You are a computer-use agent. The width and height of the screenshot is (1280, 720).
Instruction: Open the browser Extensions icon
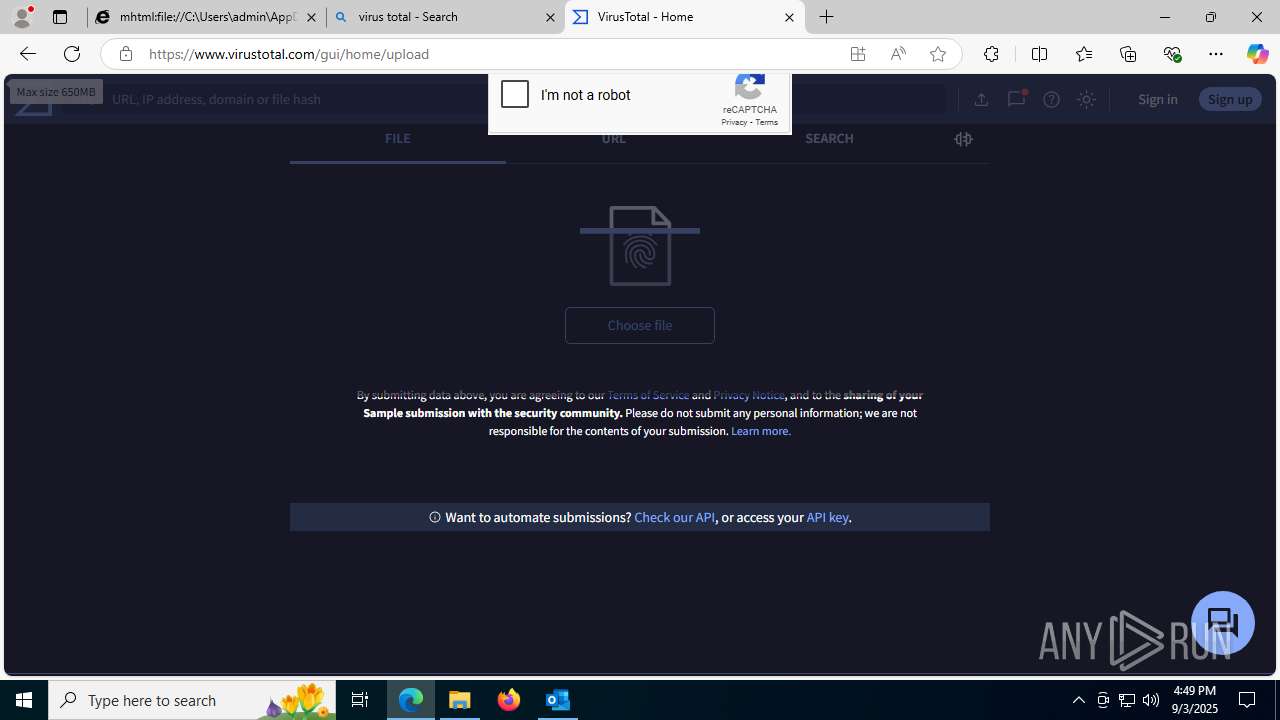[x=991, y=54]
